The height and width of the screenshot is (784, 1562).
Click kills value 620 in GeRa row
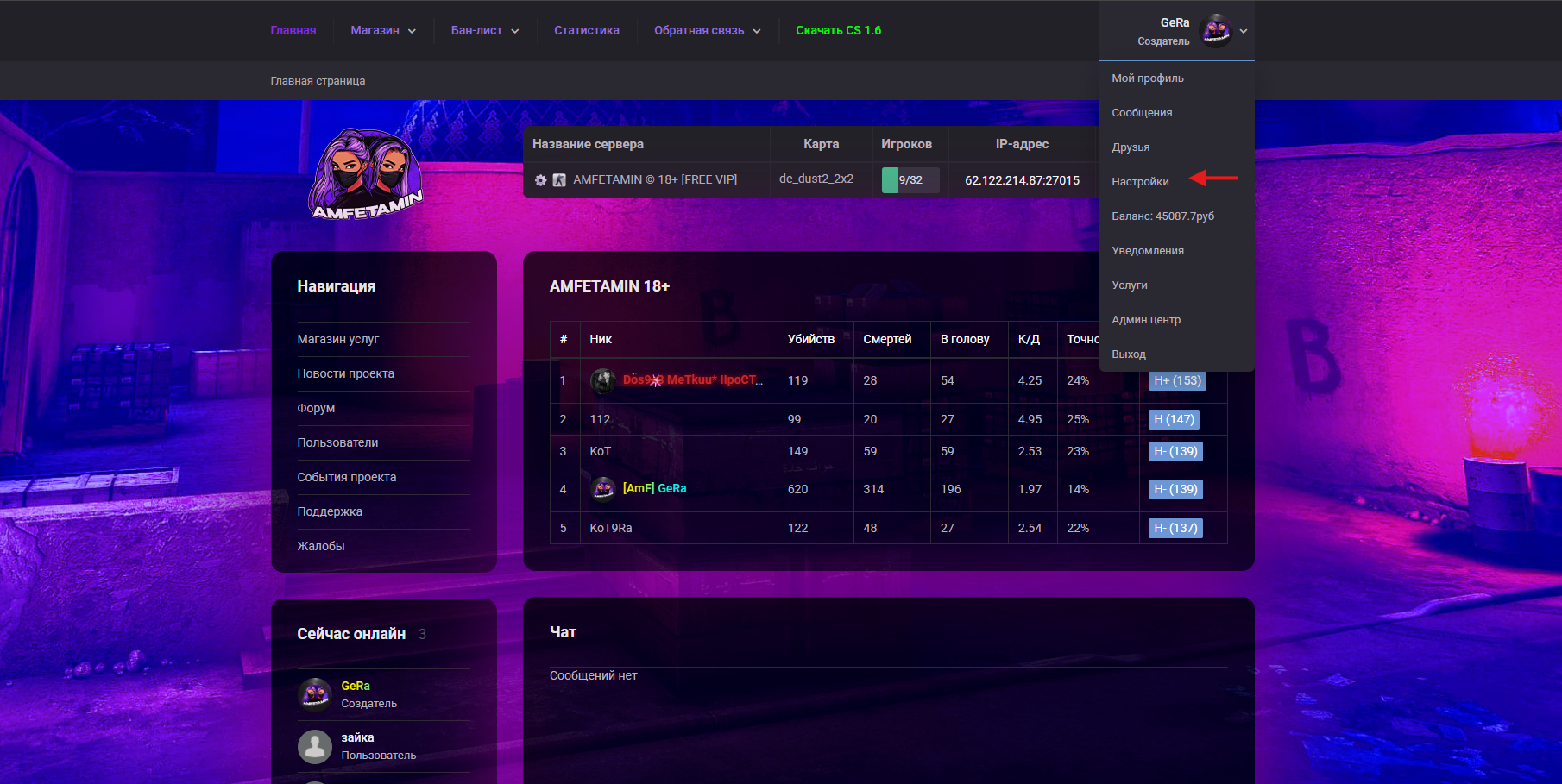798,490
